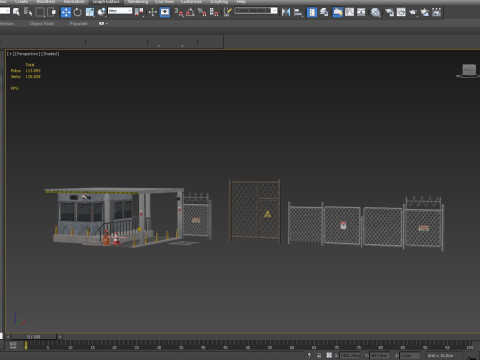Click the Mirror tool icon
This screenshot has height=360, width=480.
tap(286, 12)
